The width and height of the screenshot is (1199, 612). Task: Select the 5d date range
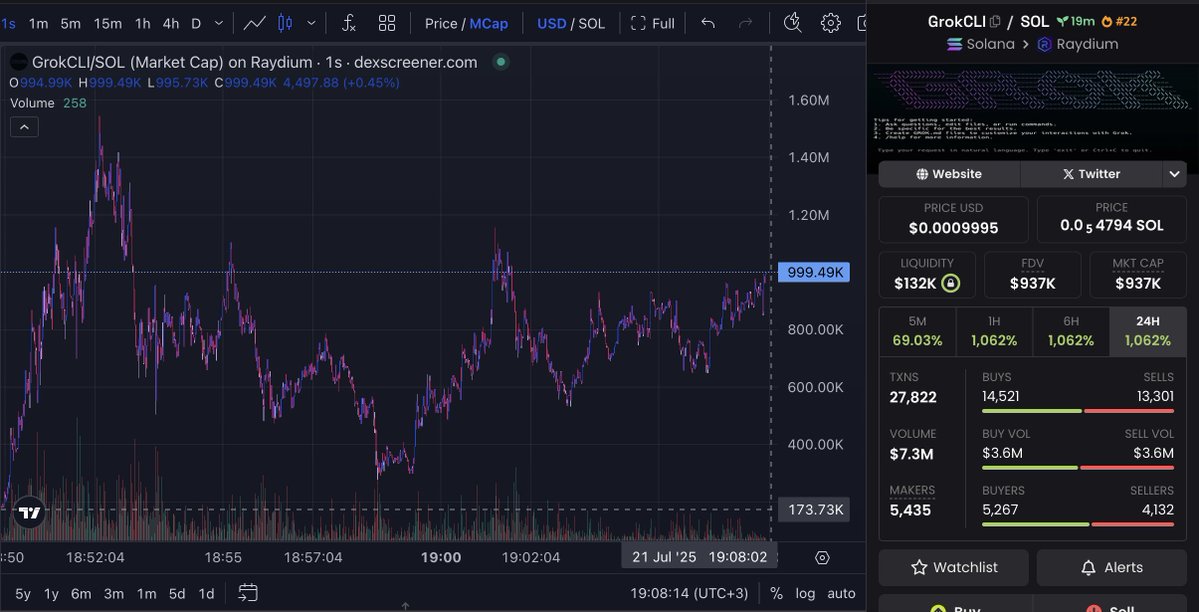(x=177, y=594)
